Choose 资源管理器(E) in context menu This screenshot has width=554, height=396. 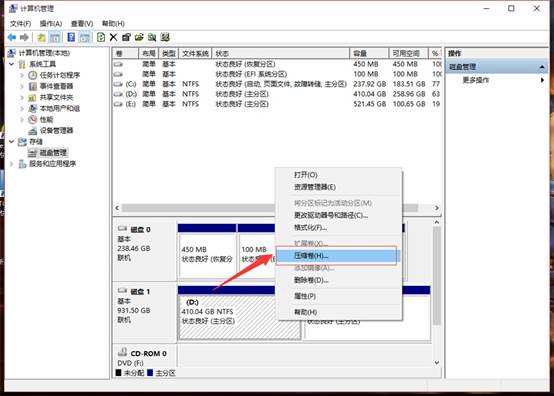coord(338,187)
